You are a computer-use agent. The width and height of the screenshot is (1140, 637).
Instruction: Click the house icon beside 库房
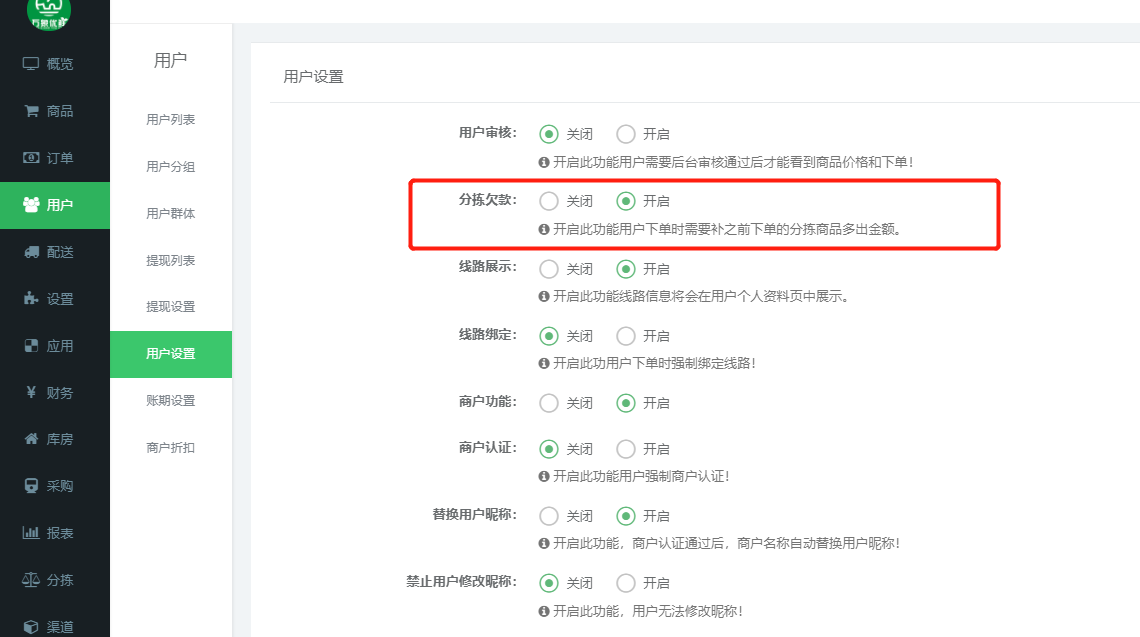[31, 439]
